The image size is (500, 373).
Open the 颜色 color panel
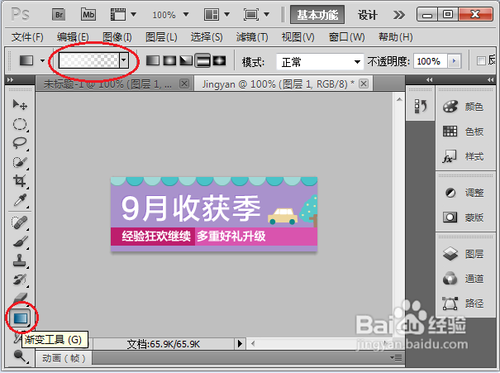pyautogui.click(x=463, y=107)
